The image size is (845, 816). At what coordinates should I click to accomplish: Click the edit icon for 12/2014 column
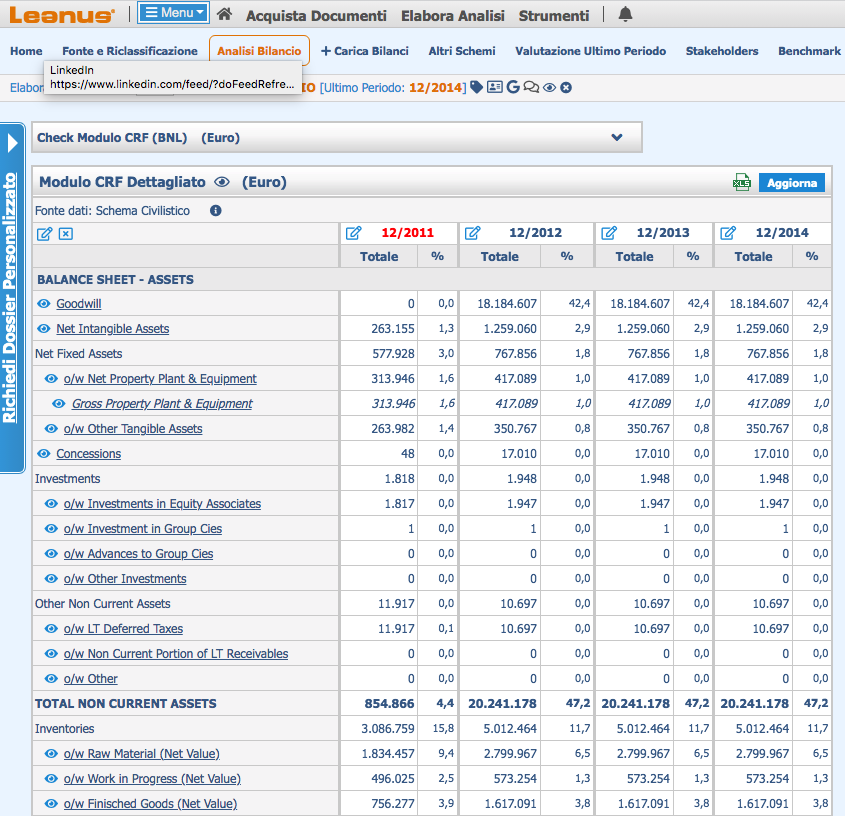(x=728, y=233)
